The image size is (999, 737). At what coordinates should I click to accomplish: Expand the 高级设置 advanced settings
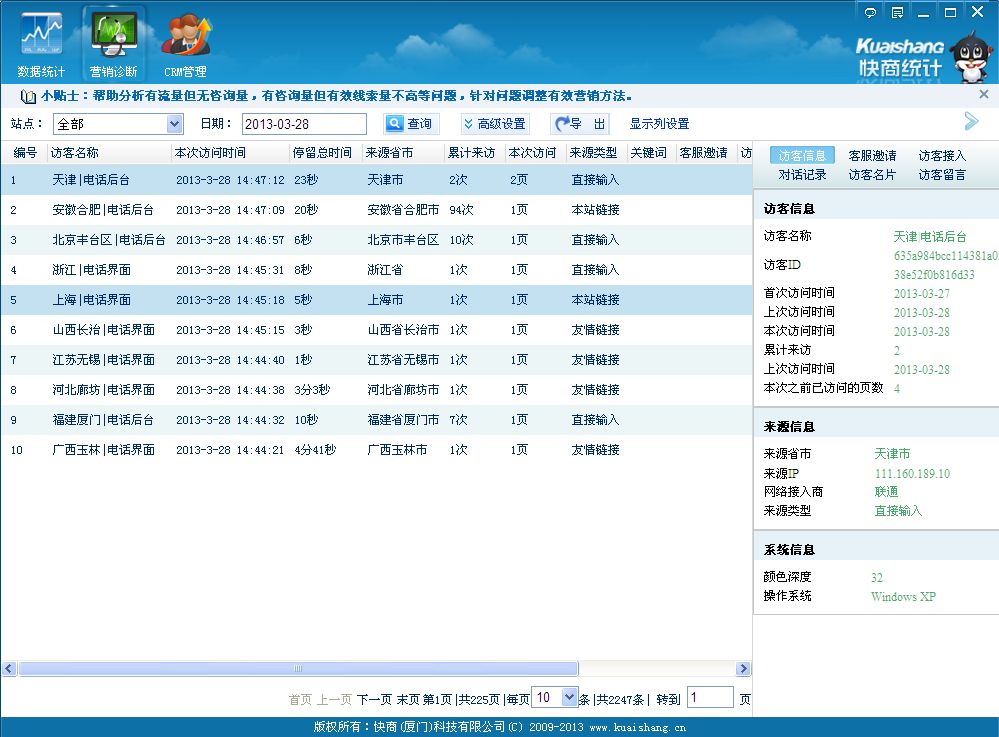pos(494,124)
